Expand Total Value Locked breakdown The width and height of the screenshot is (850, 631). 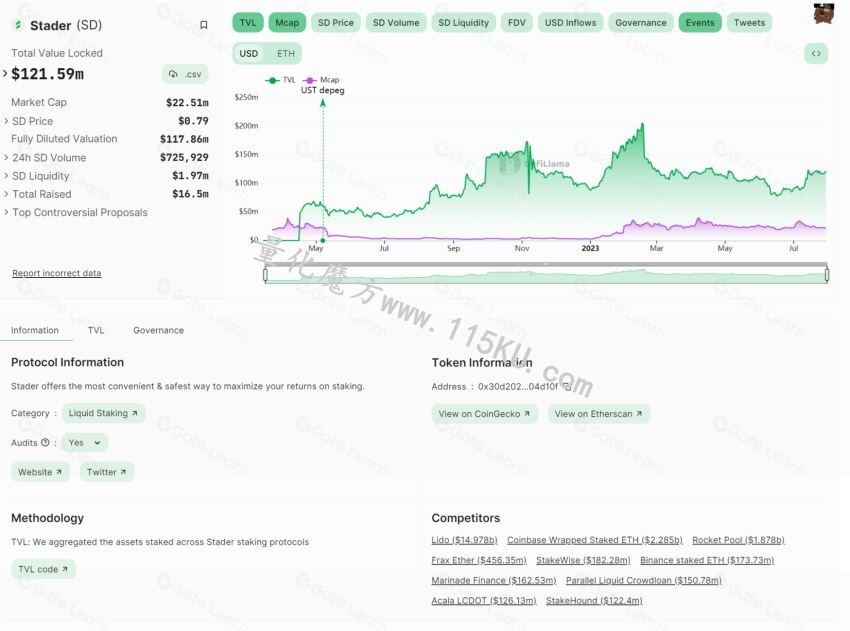pyautogui.click(x=5, y=73)
